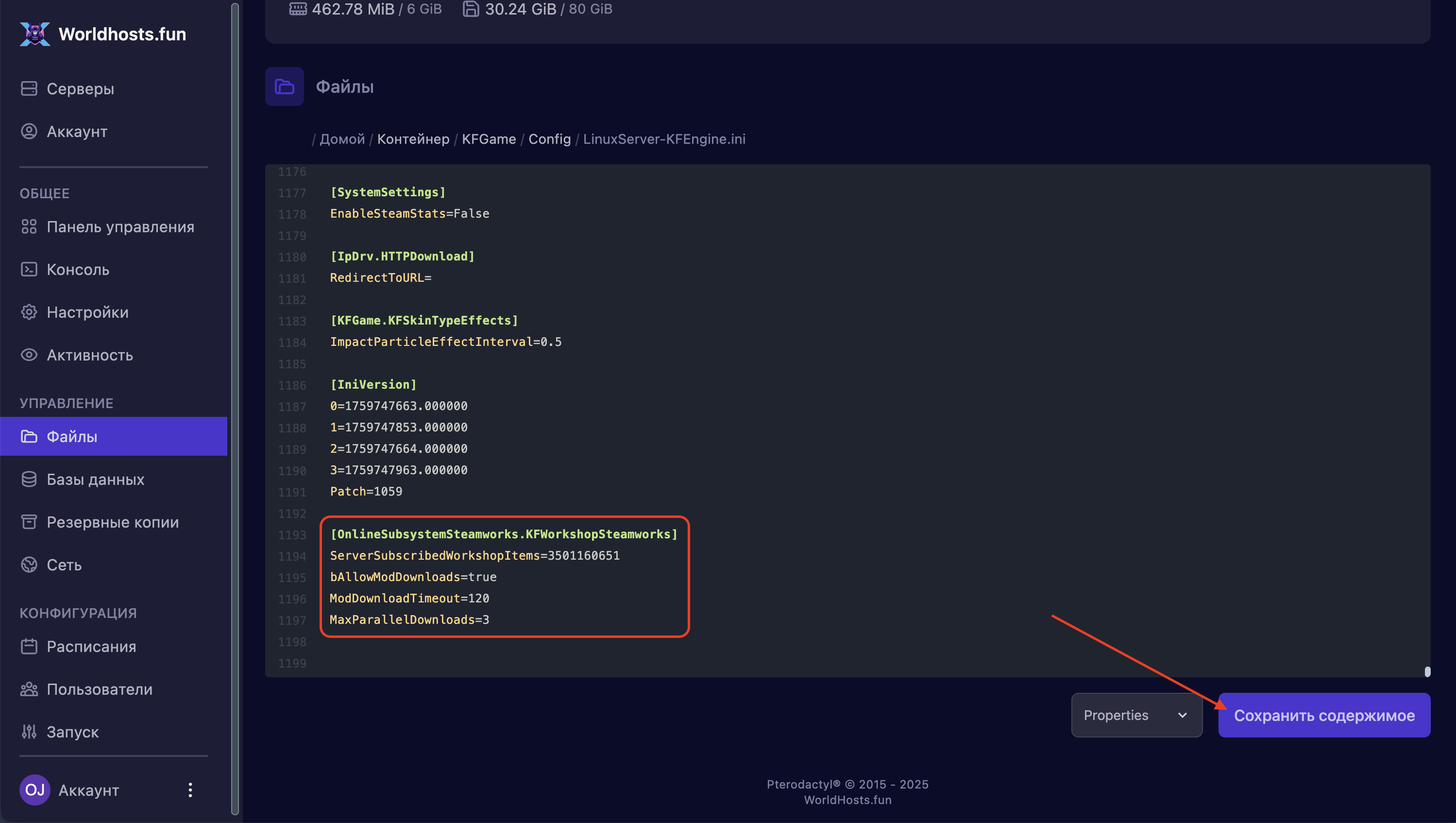Viewport: 1456px width, 823px height.
Task: Click the Сохранить содержимое button
Action: [x=1324, y=715]
